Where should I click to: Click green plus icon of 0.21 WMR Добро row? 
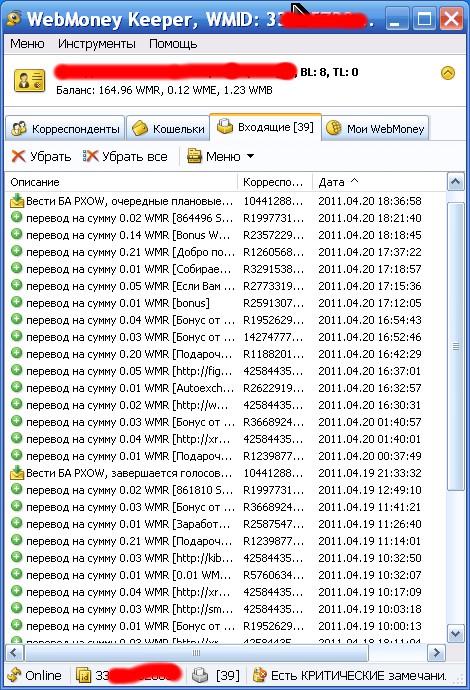point(17,251)
